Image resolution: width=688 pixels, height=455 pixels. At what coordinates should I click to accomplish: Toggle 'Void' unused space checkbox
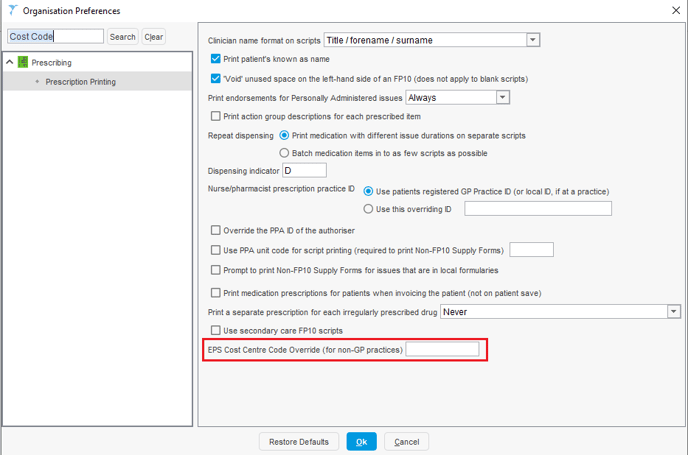[x=216, y=78]
